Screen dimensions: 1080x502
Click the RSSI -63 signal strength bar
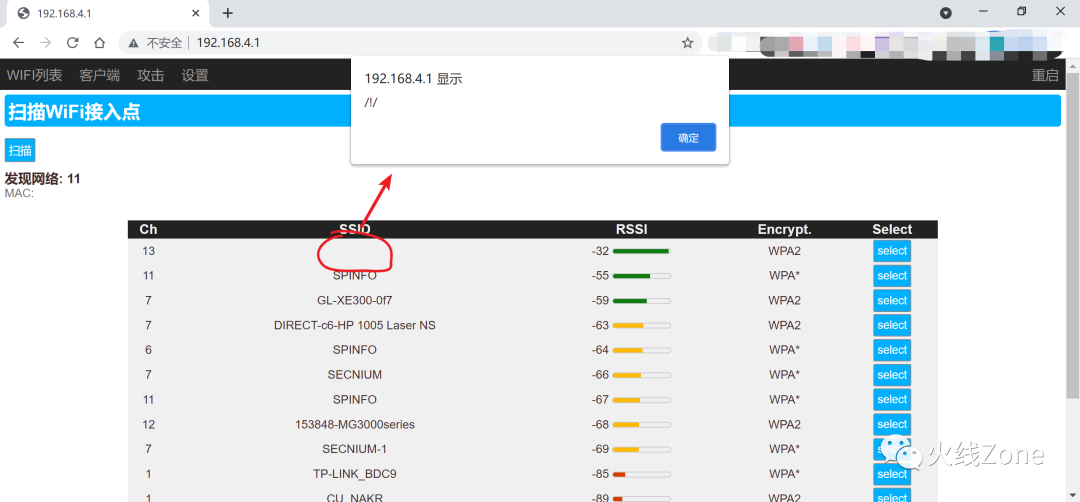tap(641, 325)
